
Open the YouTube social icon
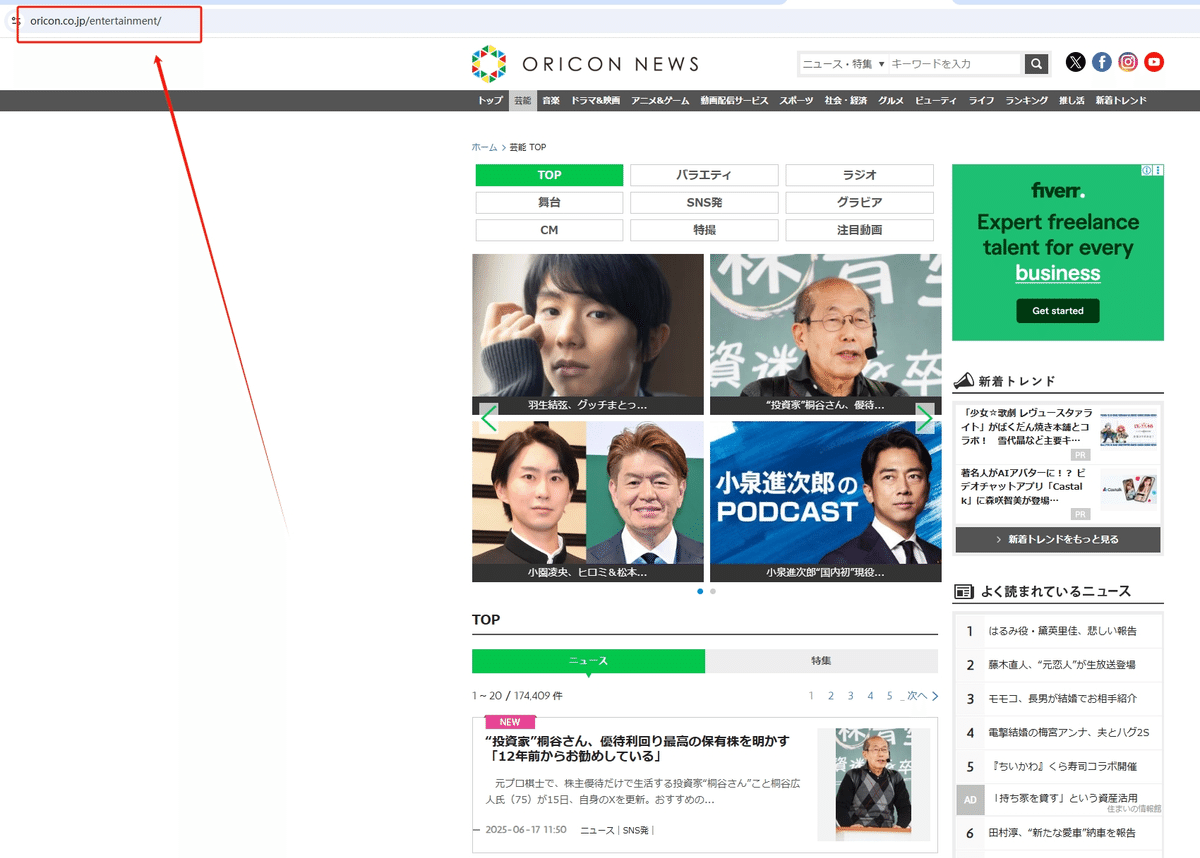point(1154,62)
